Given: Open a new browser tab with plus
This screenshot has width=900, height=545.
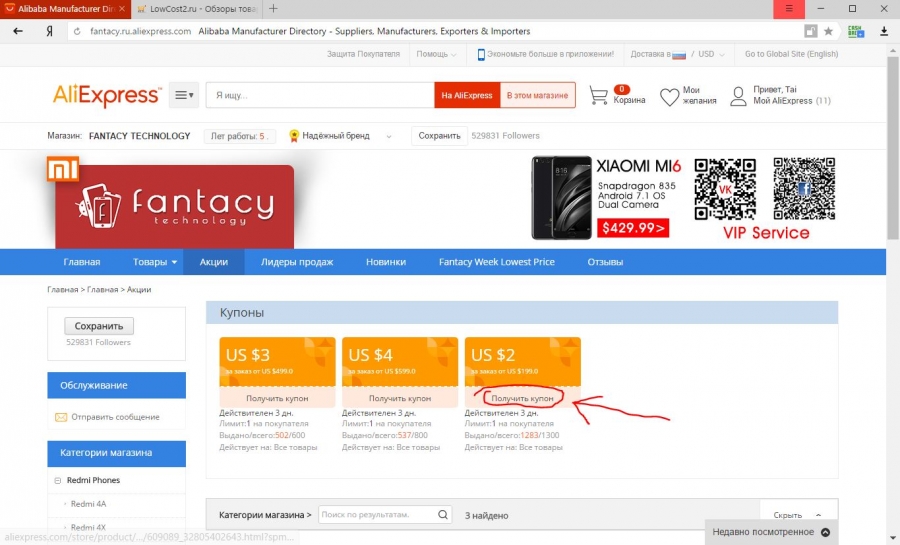Looking at the screenshot, I should pyautogui.click(x=273, y=9).
